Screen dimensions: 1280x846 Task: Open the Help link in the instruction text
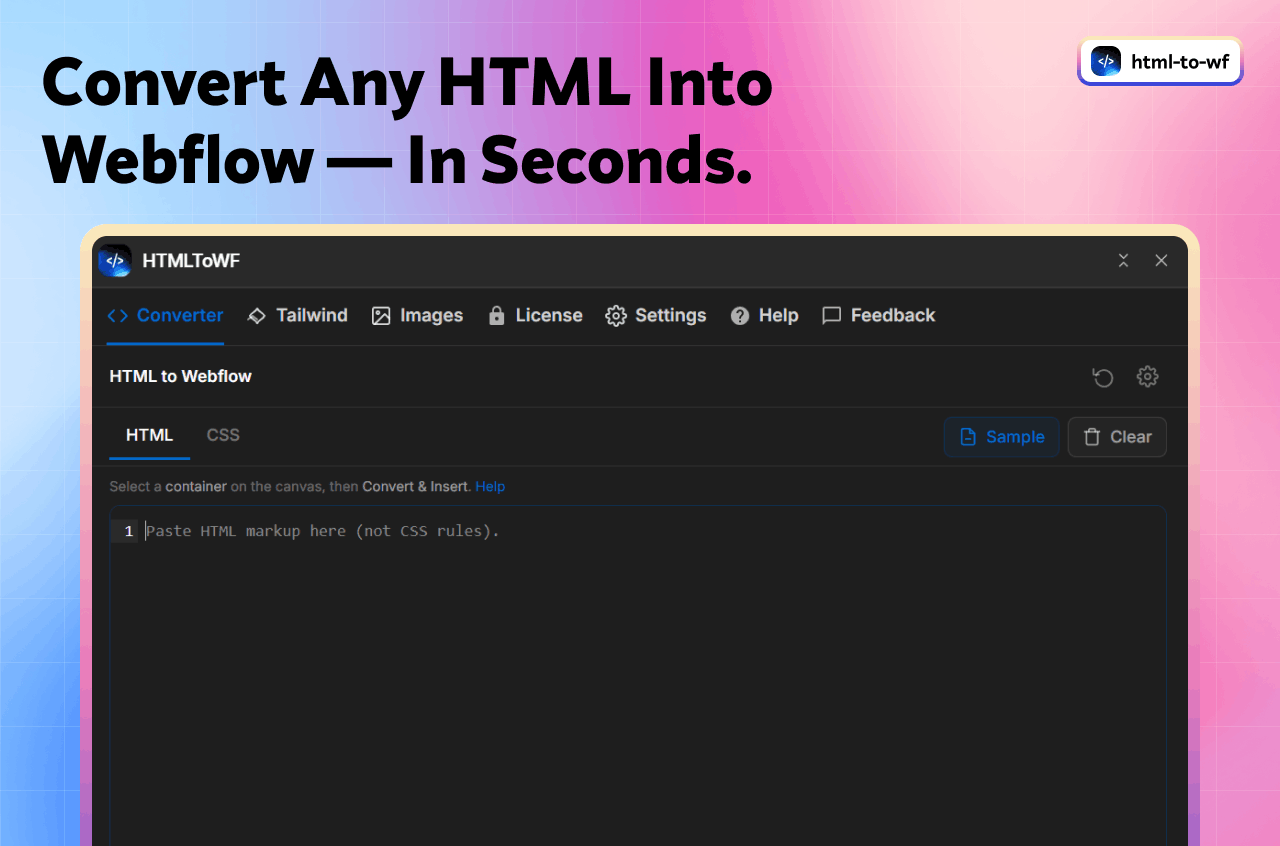click(x=490, y=486)
